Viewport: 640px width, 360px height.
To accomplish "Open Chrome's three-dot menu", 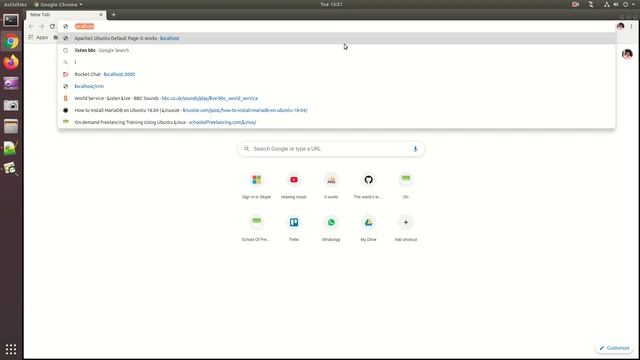I will point(631,26).
